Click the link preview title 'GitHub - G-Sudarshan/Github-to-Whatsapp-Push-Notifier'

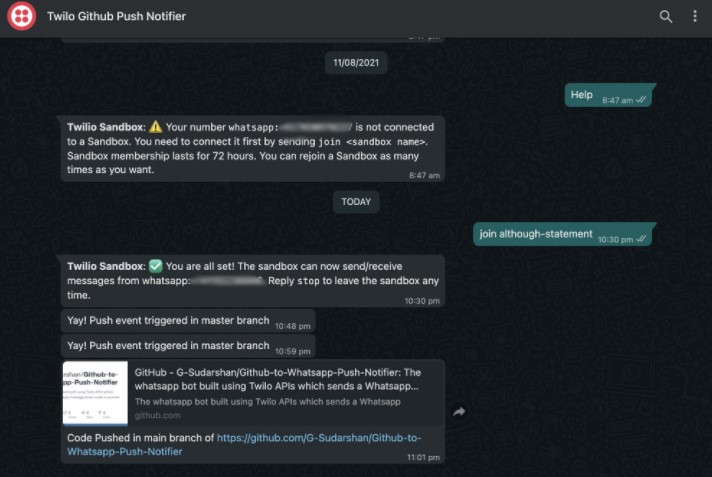pyautogui.click(x=278, y=379)
